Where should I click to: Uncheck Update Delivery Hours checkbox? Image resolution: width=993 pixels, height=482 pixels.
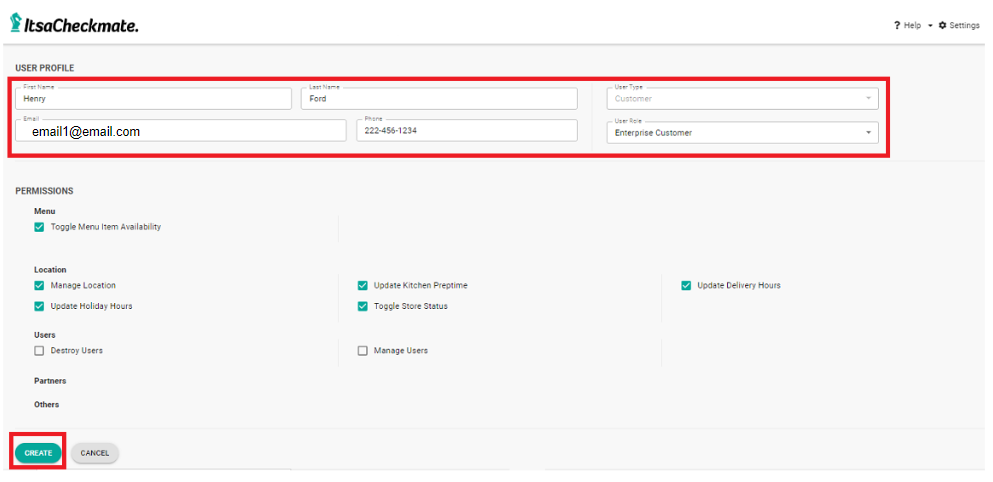coord(687,286)
